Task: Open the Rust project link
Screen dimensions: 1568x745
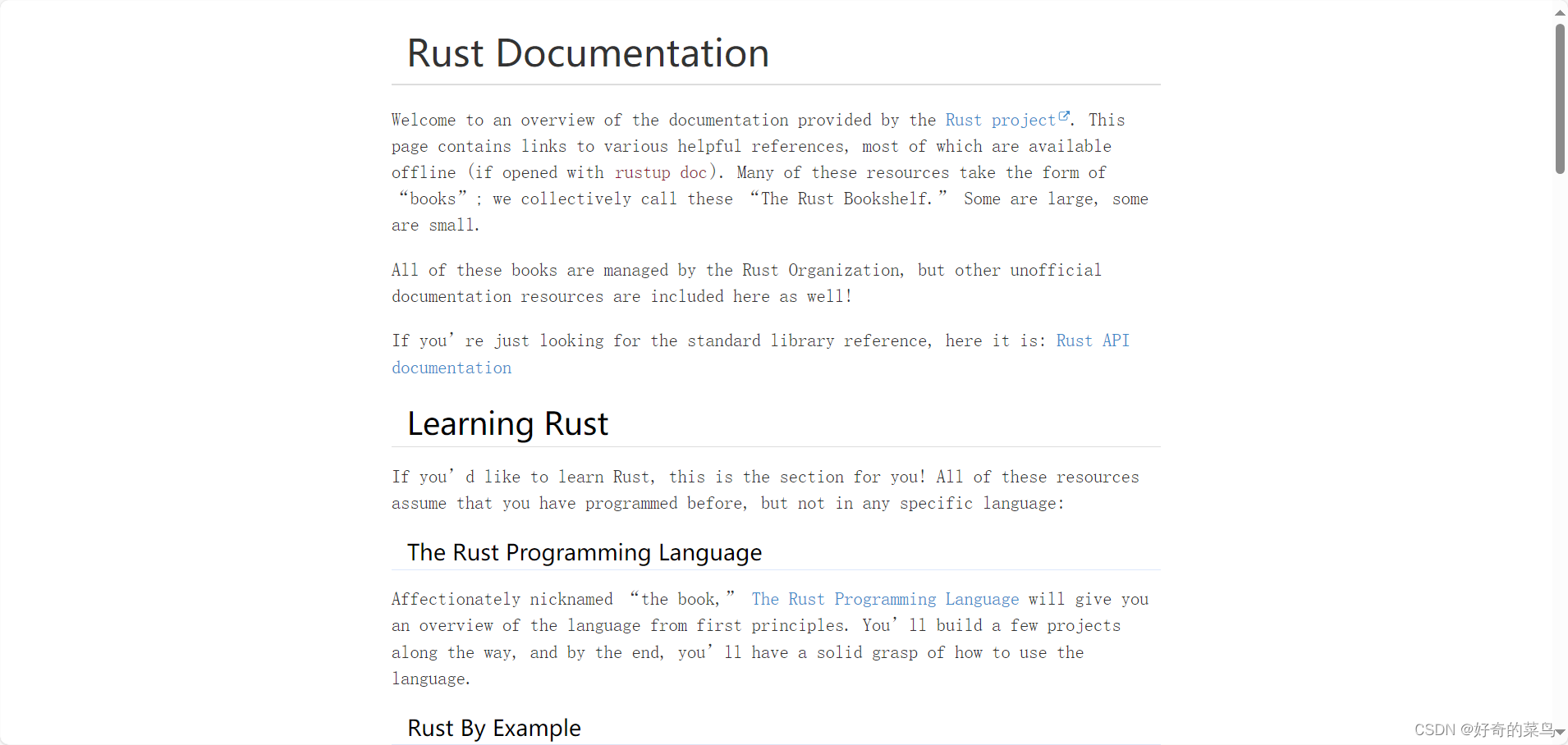Action: [1000, 120]
